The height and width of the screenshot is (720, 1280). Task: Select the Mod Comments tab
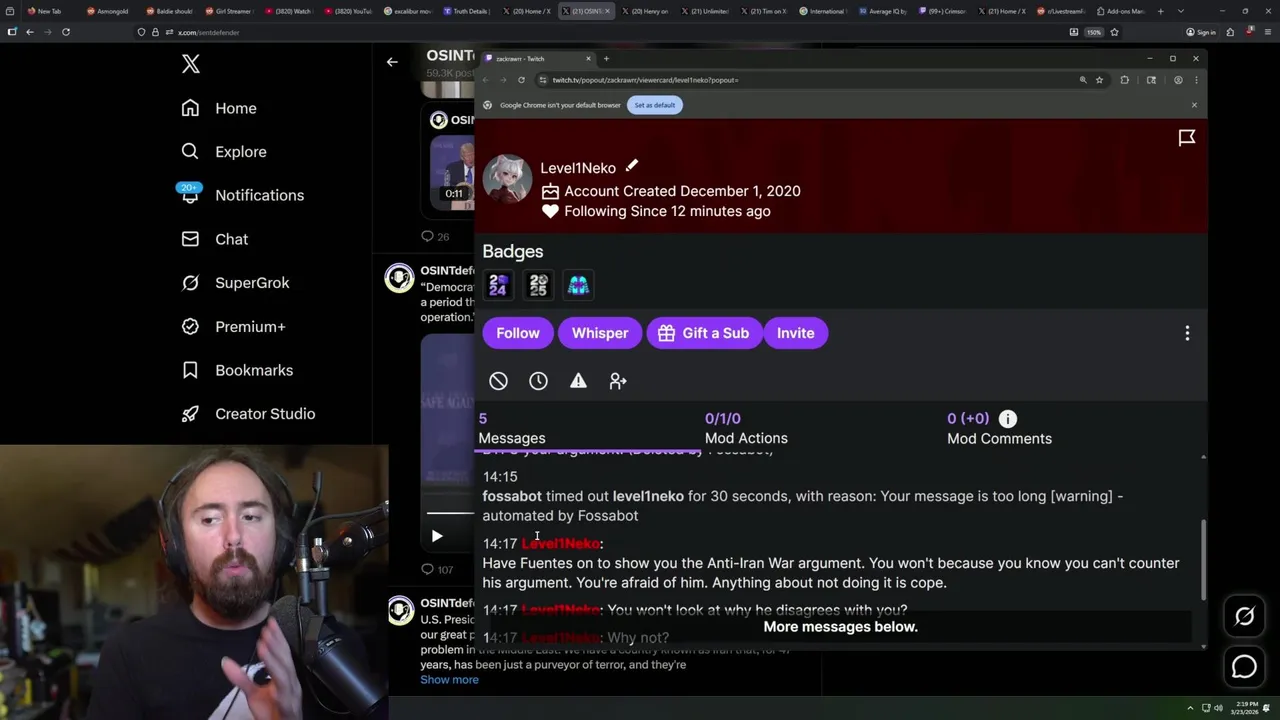pyautogui.click(x=999, y=428)
